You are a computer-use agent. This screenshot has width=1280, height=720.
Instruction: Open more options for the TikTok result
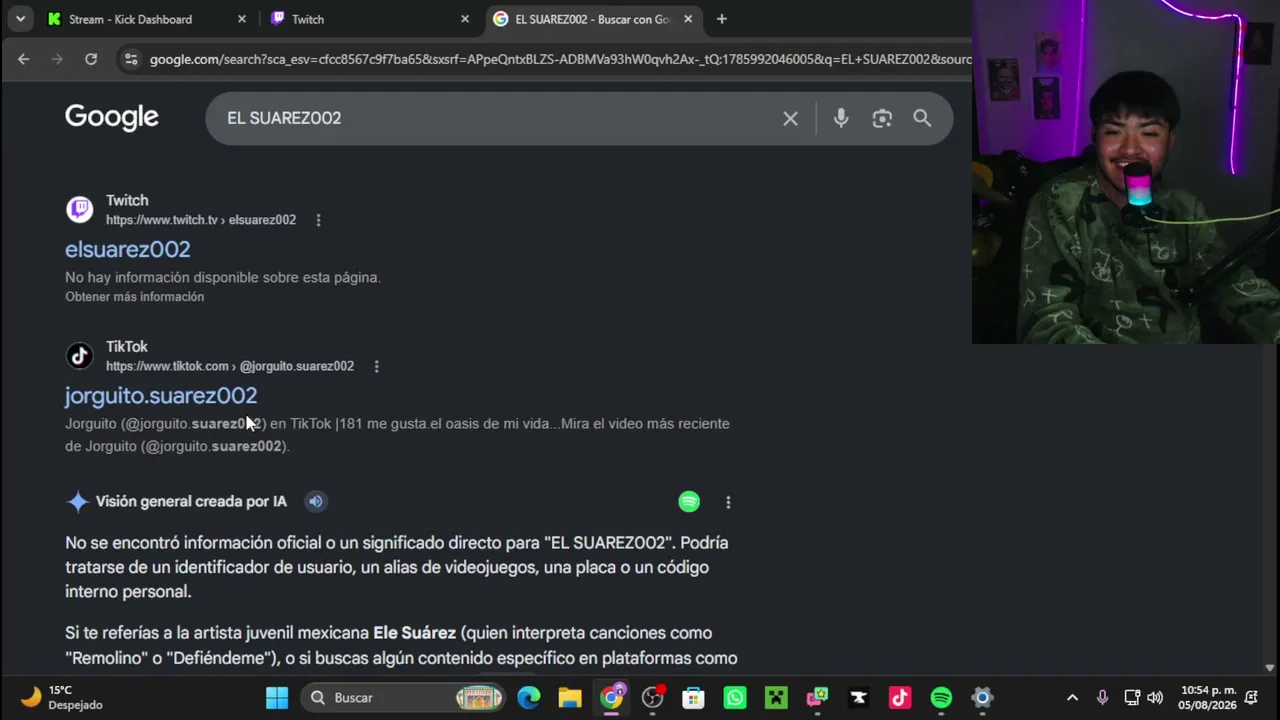376,366
